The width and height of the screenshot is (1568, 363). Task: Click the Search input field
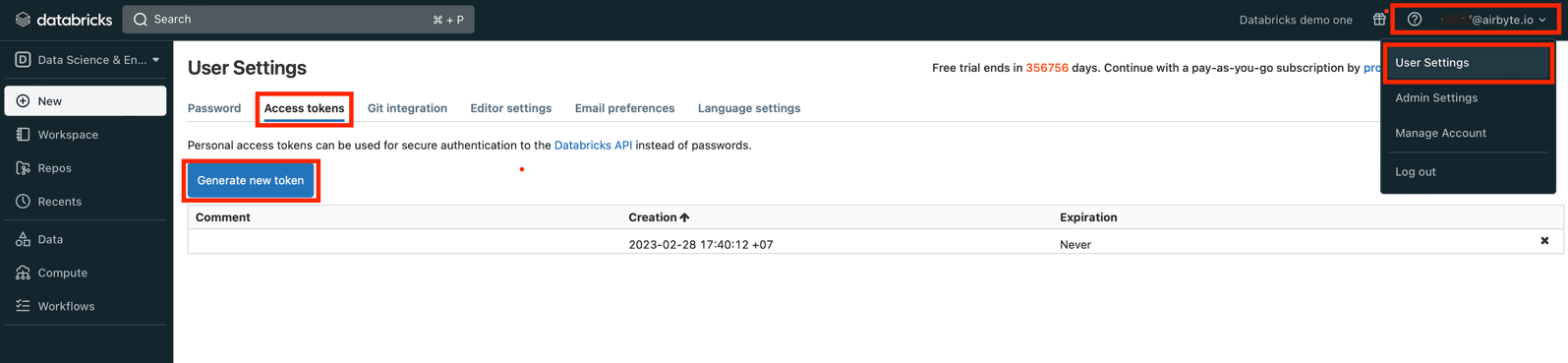click(298, 20)
